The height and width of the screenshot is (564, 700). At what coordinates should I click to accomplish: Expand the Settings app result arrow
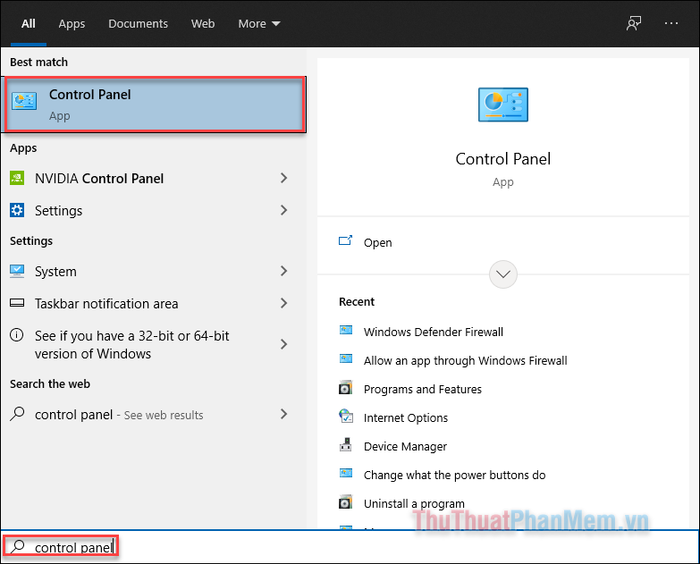click(x=283, y=210)
